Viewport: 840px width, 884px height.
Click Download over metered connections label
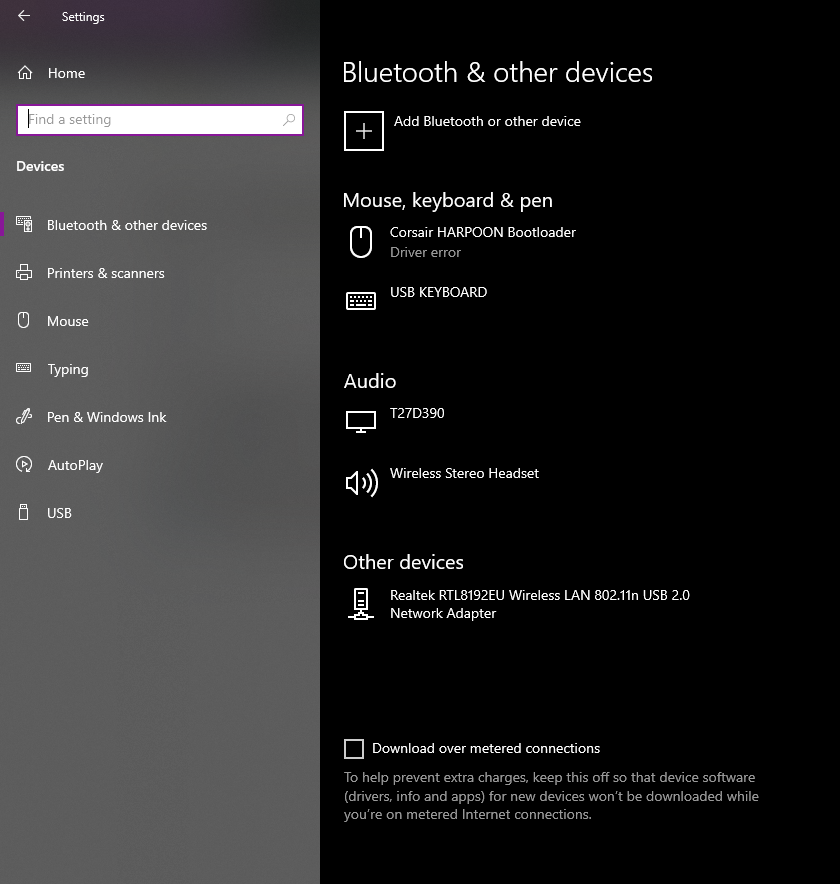coord(486,748)
